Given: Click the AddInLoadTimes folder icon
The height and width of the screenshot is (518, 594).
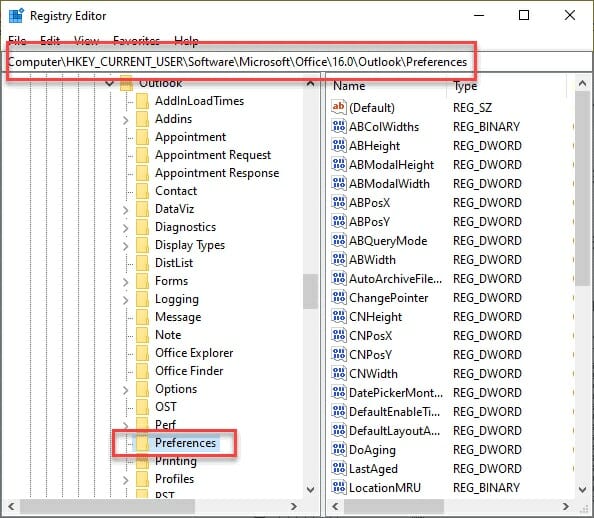Looking at the screenshot, I should point(142,101).
